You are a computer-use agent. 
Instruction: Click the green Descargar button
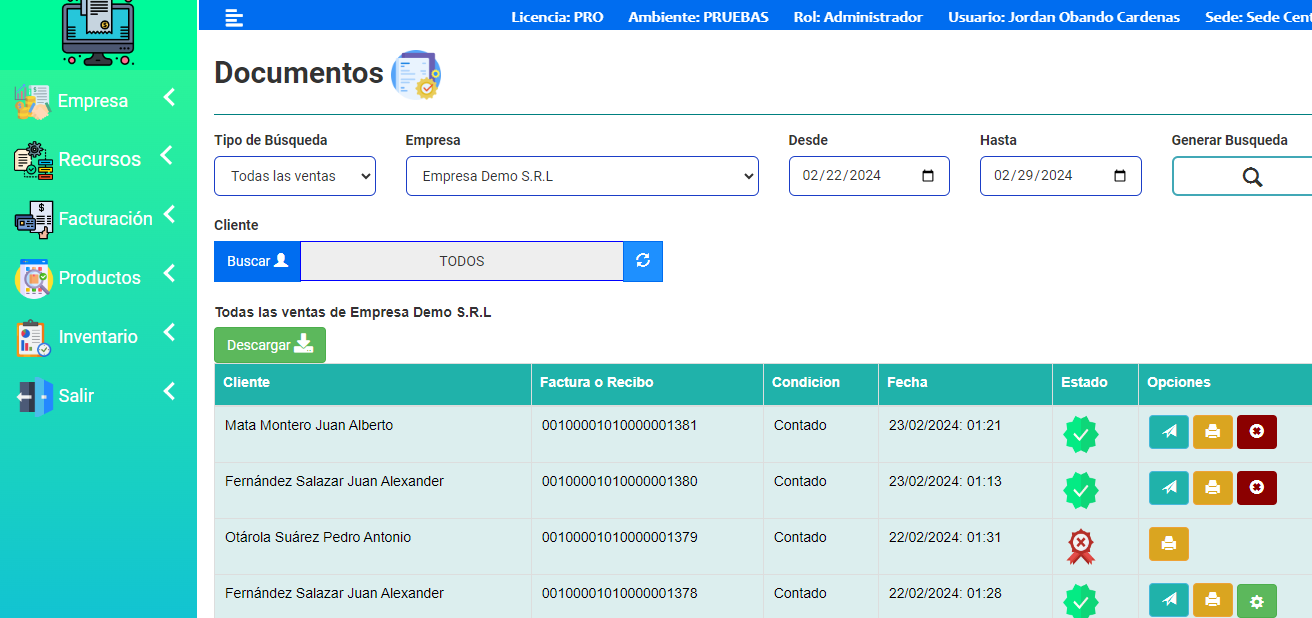[x=269, y=345]
